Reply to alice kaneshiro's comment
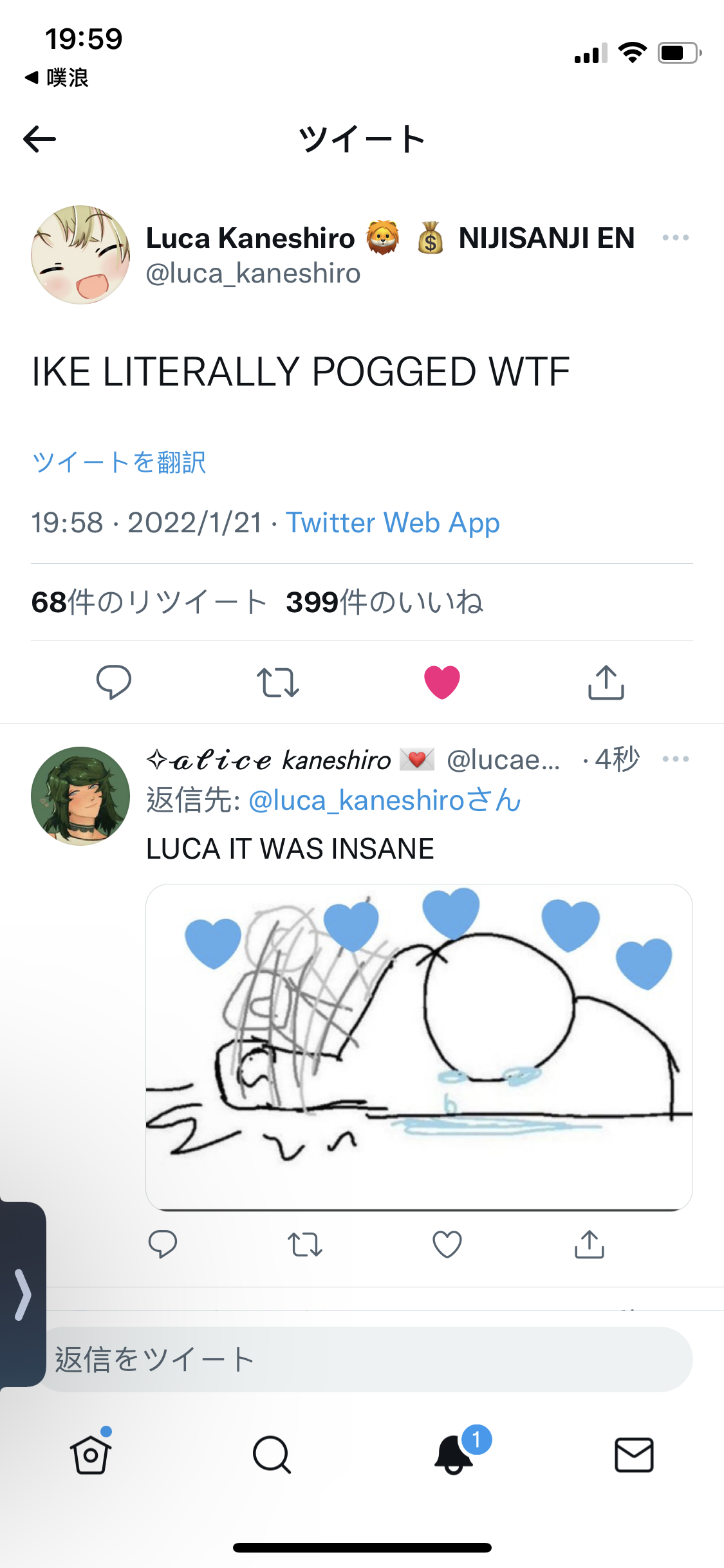The width and height of the screenshot is (724, 1568). (x=163, y=1244)
